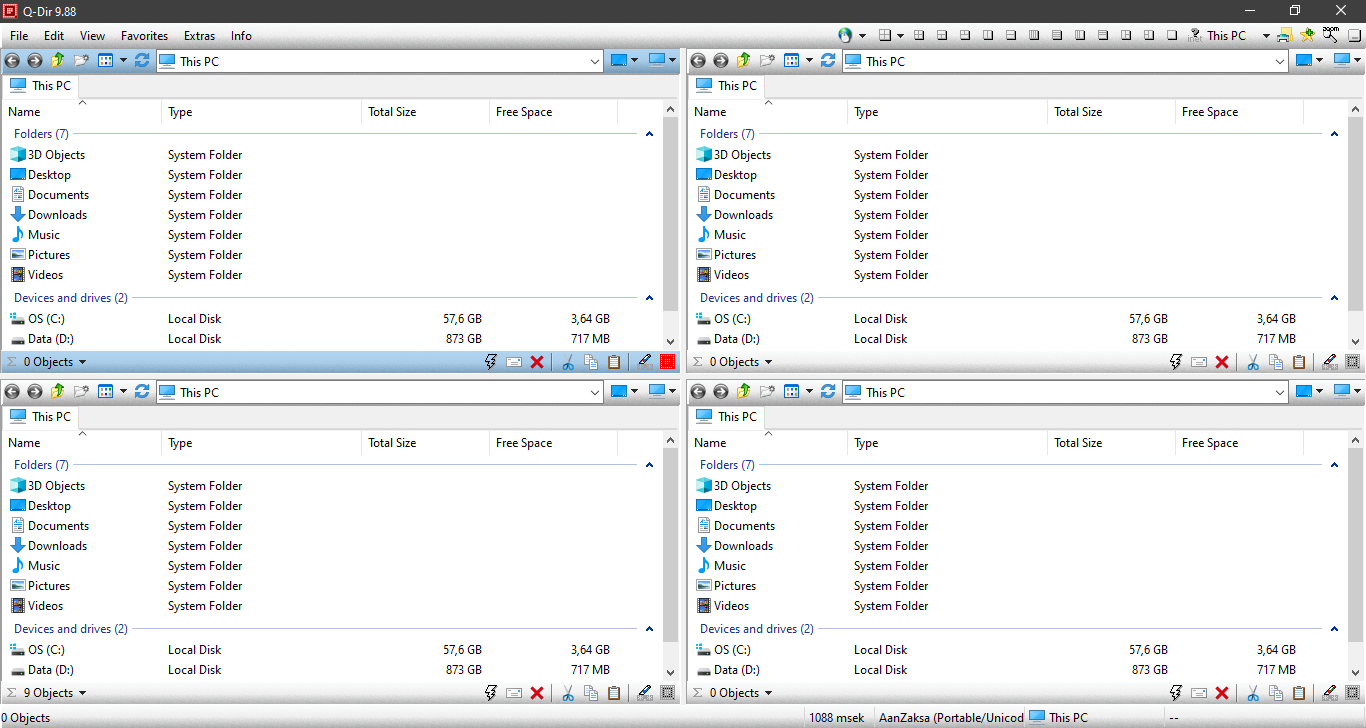Collapse the Folders (7) group in the lower-right pane
1366x728 pixels.
(1334, 465)
